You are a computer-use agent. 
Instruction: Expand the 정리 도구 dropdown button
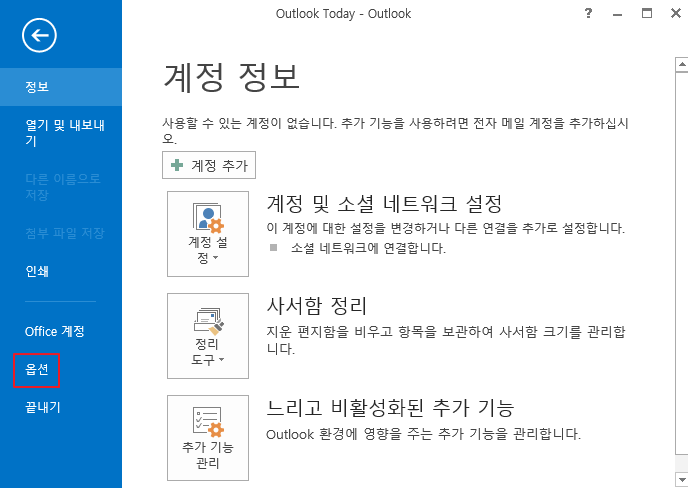(x=208, y=336)
